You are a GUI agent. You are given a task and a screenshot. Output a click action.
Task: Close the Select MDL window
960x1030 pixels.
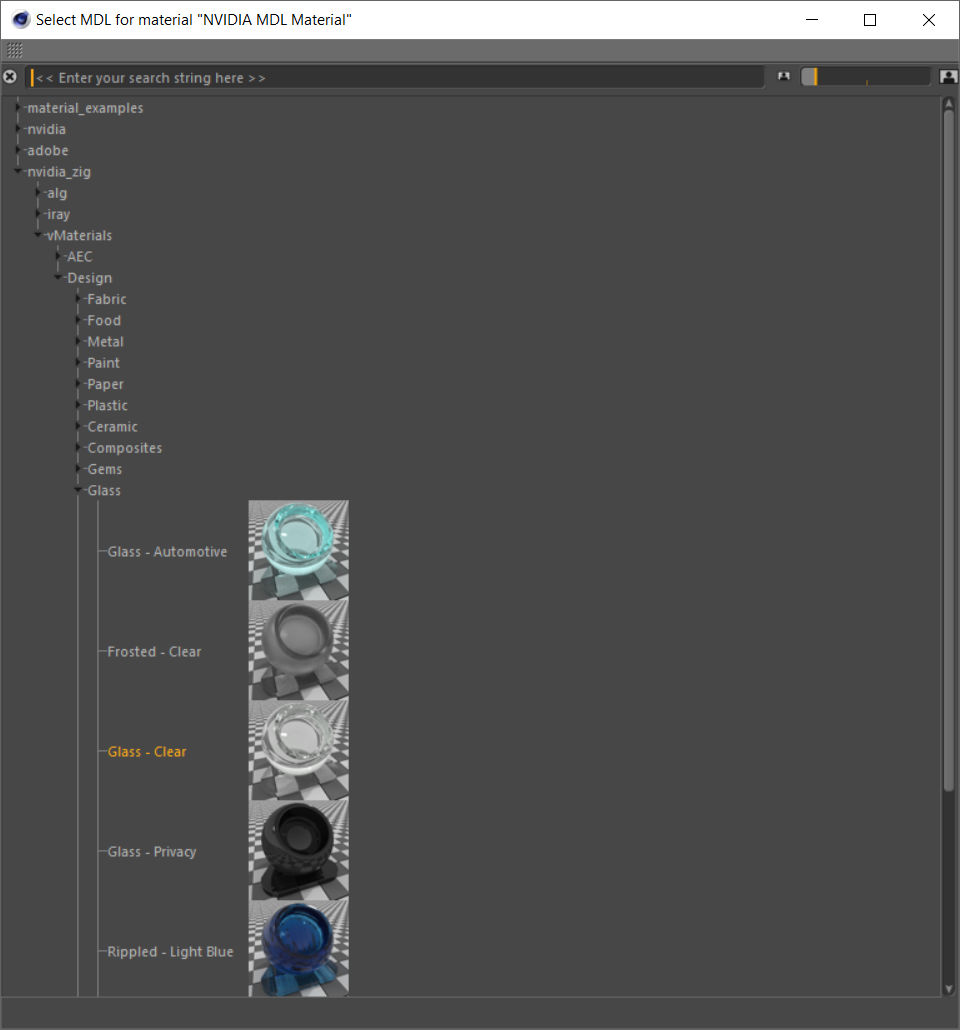[928, 20]
